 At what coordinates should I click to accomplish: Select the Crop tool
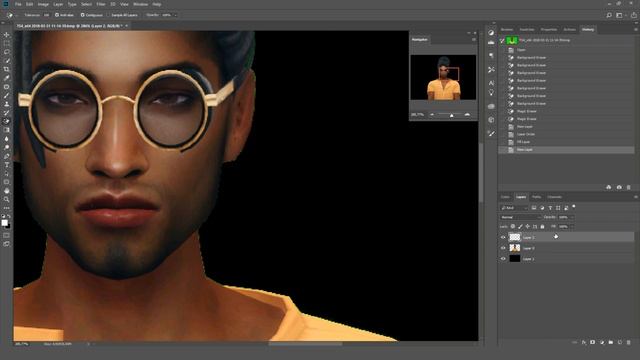coord(7,69)
